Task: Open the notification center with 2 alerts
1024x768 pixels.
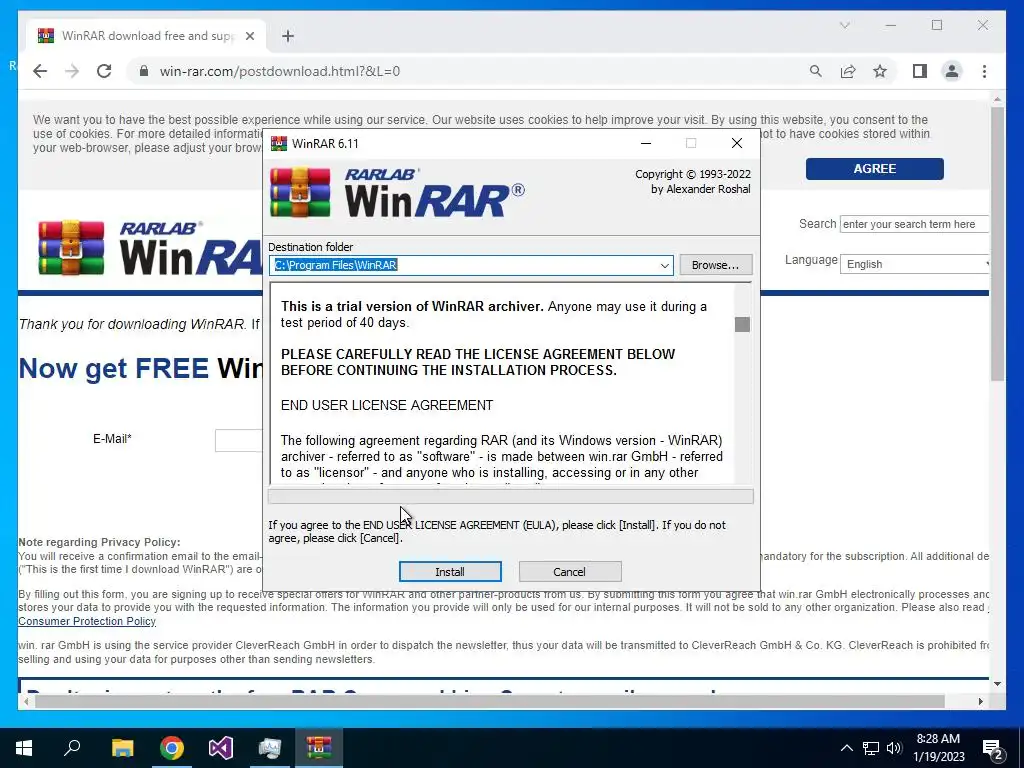Action: tap(993, 748)
